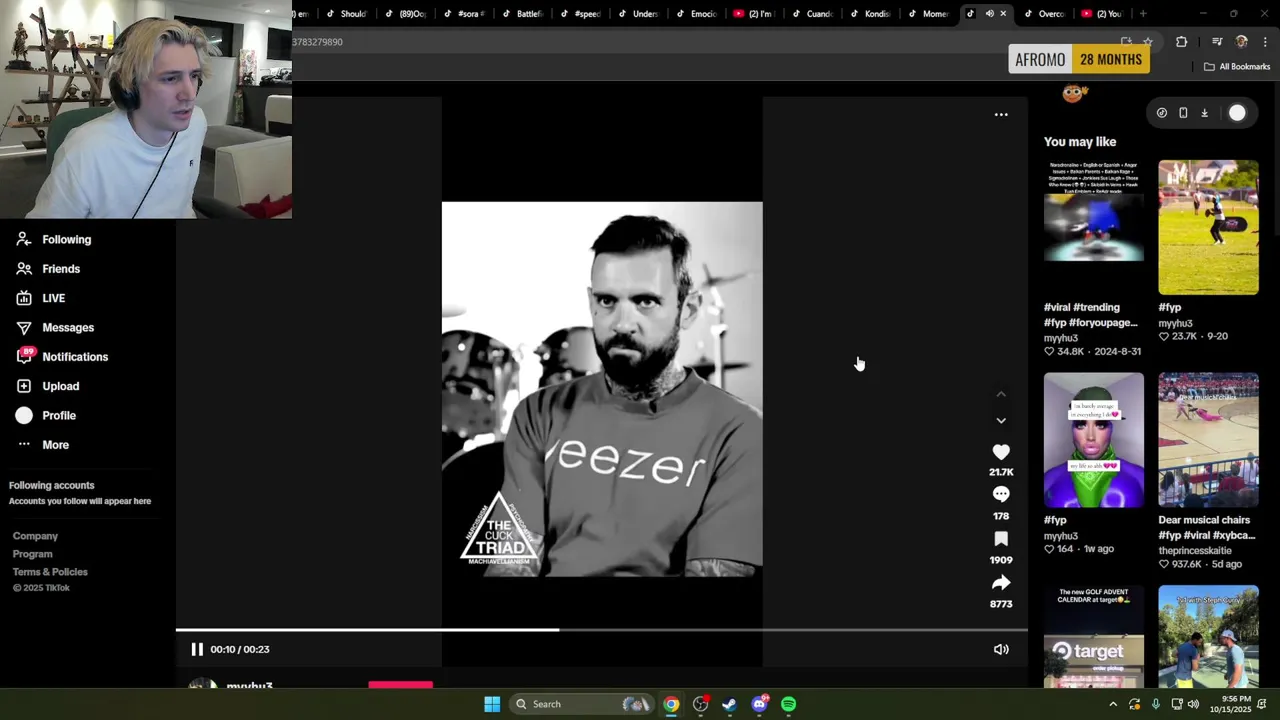
Task: Open Notifications in the sidebar
Action: point(75,357)
